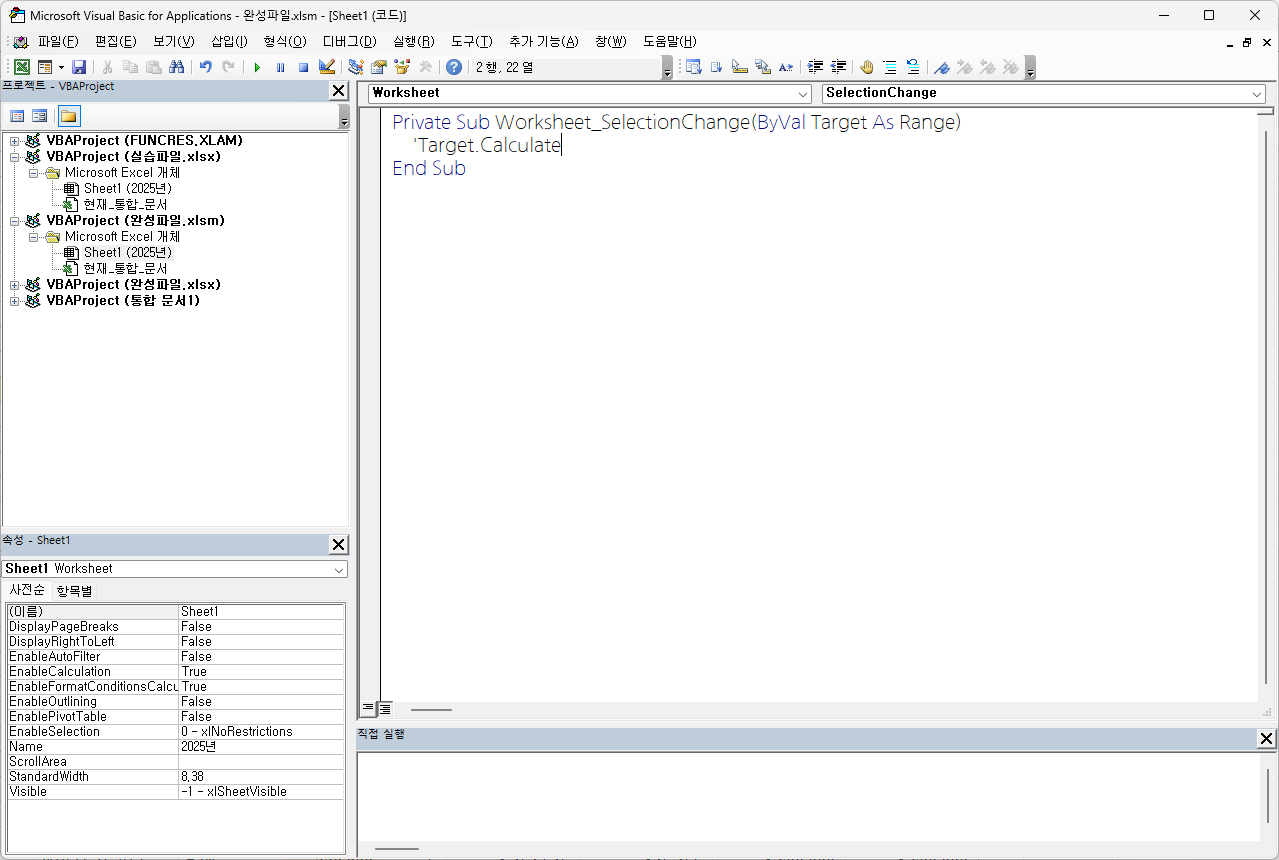Click View Object in Project pane
The width and height of the screenshot is (1279, 860).
click(x=40, y=116)
